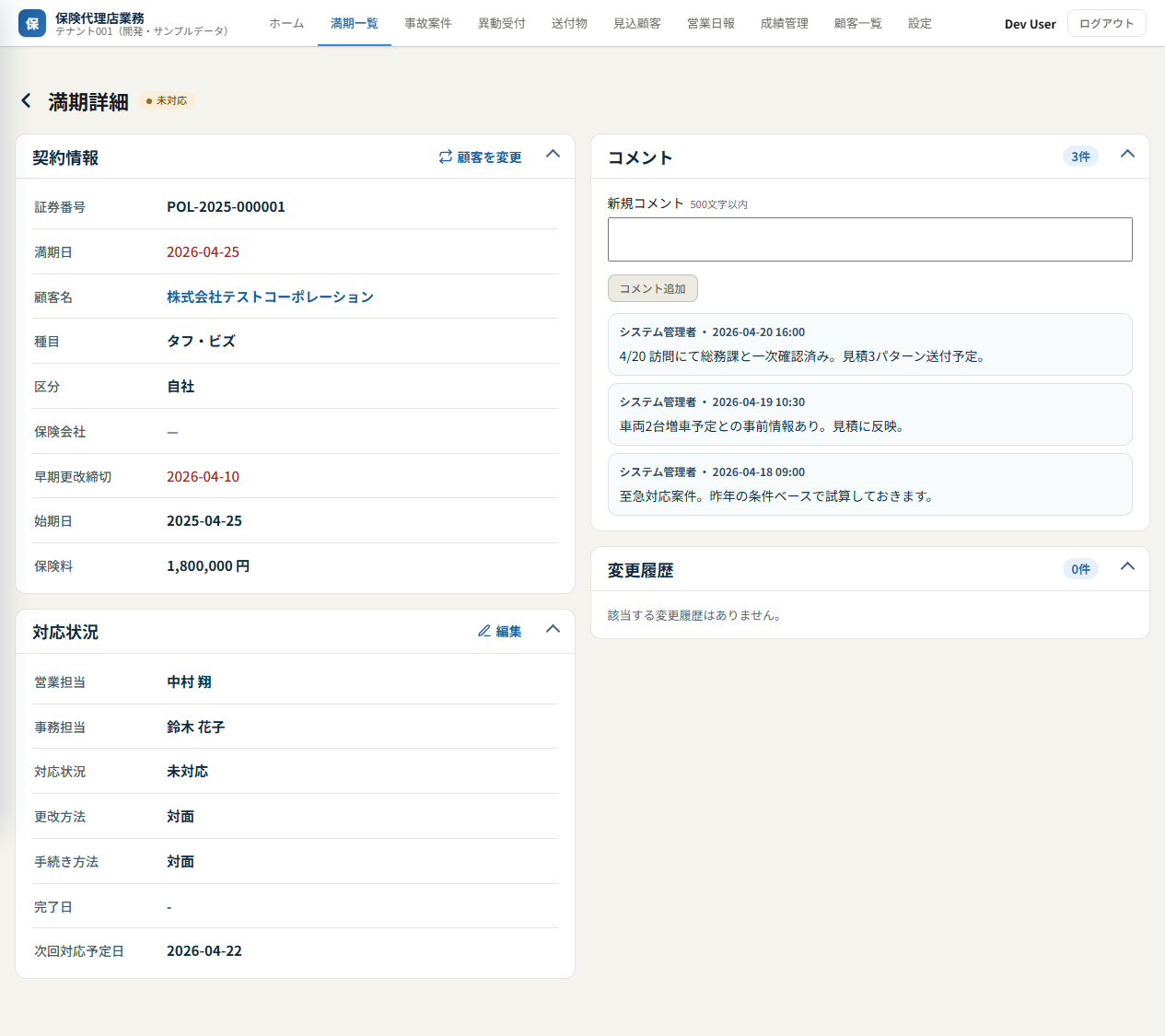The height and width of the screenshot is (1036, 1165).
Task: Click the 手続き方法 value 対面
Action: (181, 862)
